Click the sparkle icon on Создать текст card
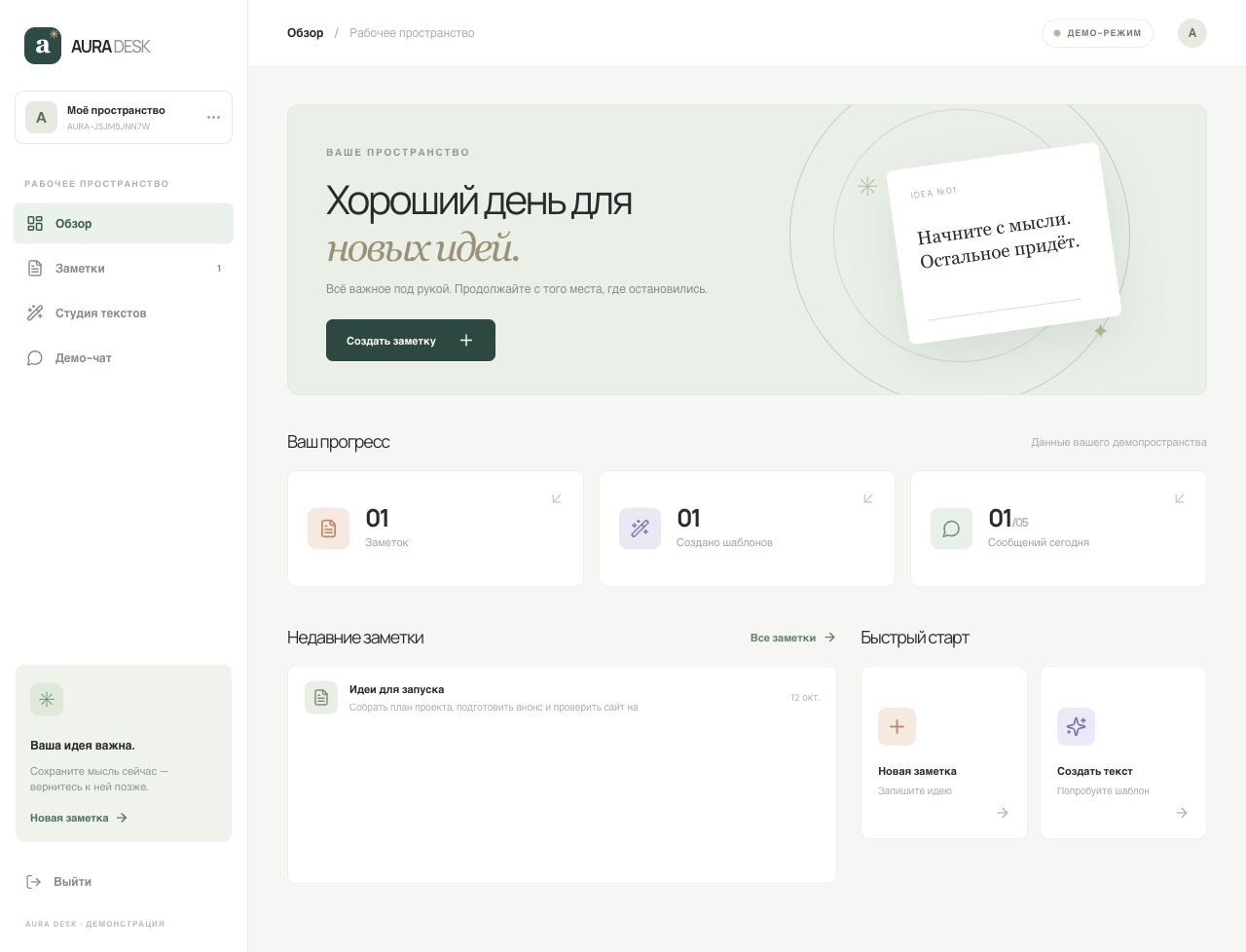The height and width of the screenshot is (952, 1246). tap(1076, 727)
